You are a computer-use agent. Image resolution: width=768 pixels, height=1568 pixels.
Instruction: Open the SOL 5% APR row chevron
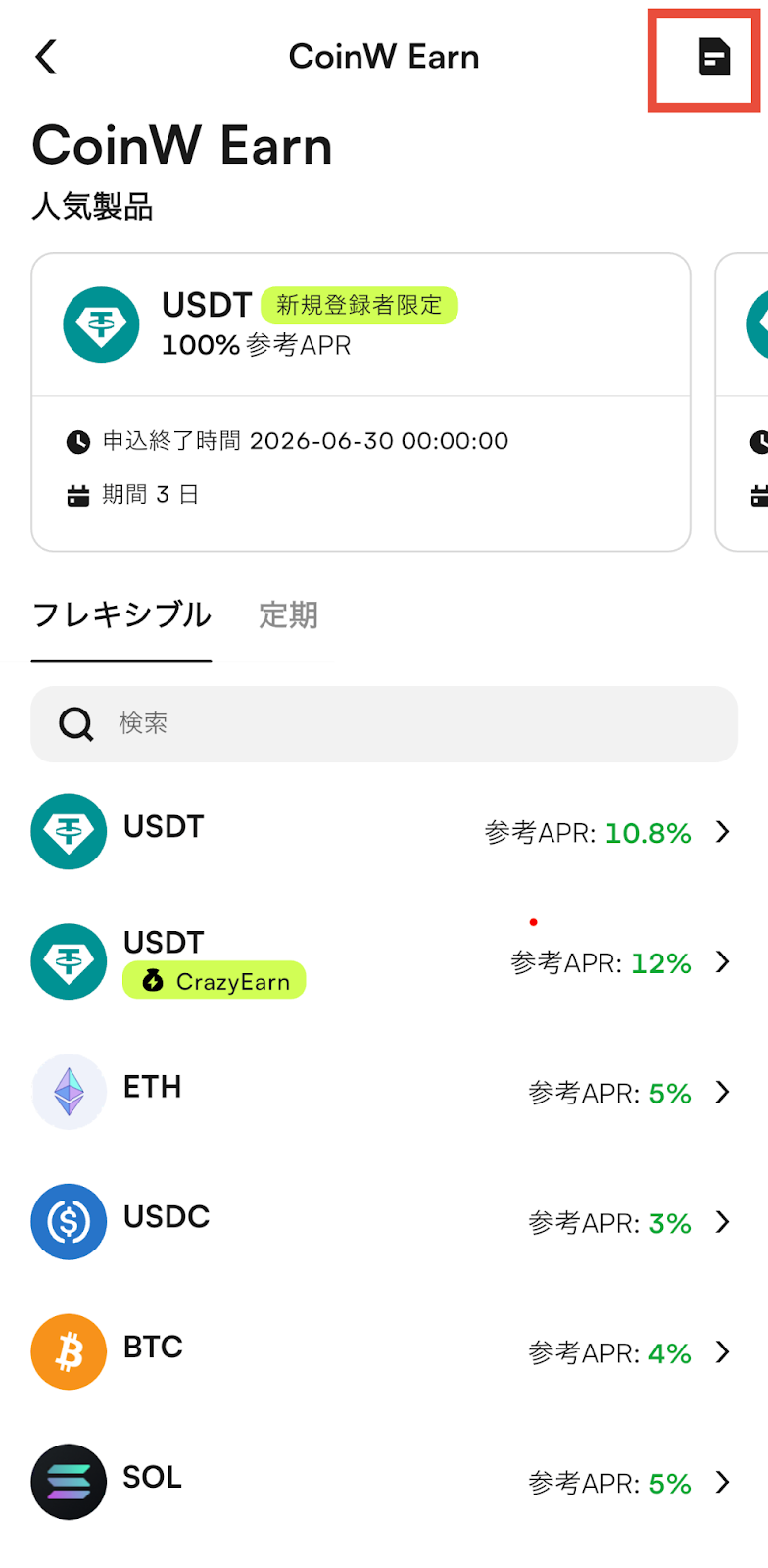coord(723,1482)
